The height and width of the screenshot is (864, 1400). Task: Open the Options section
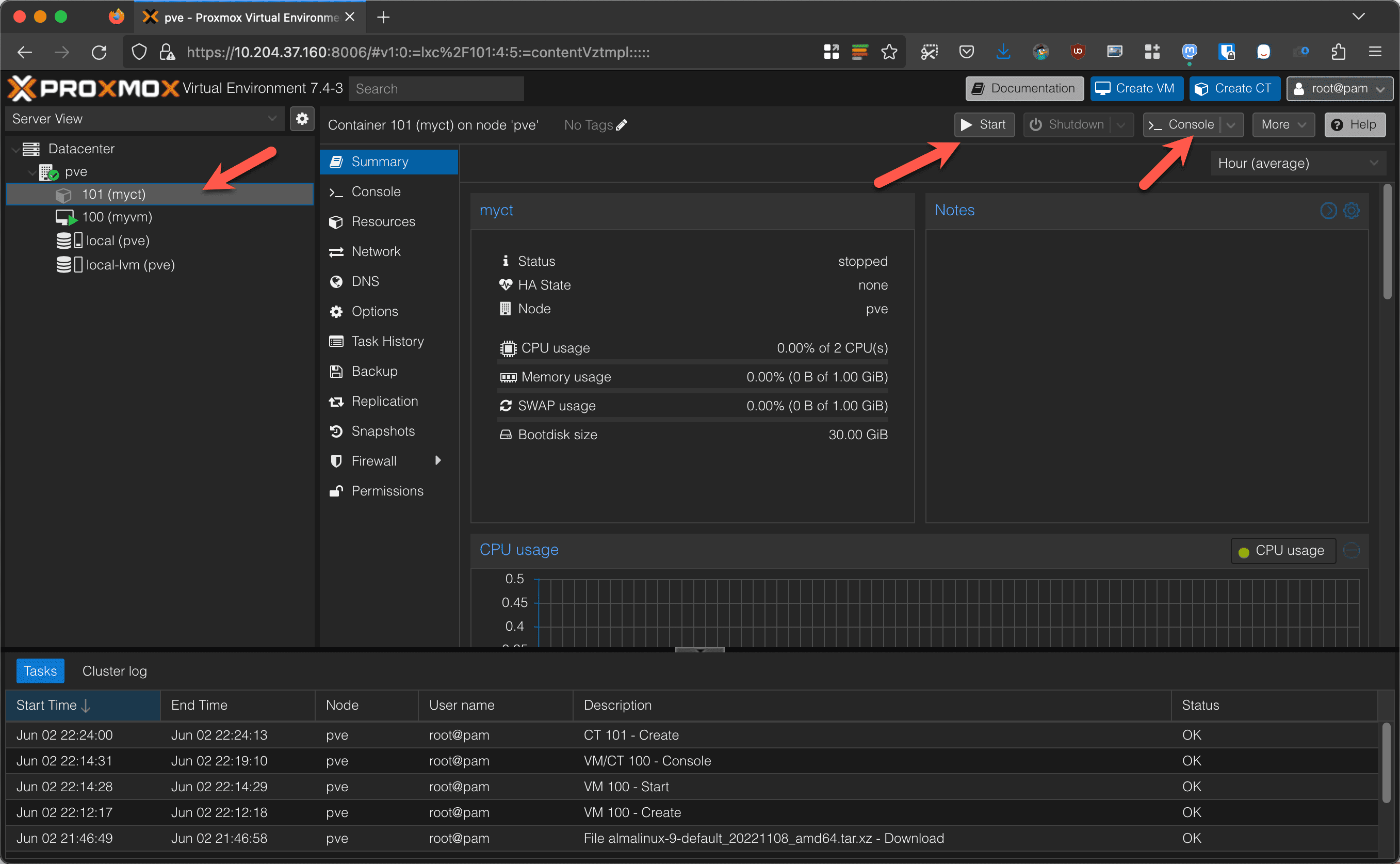(x=388, y=311)
